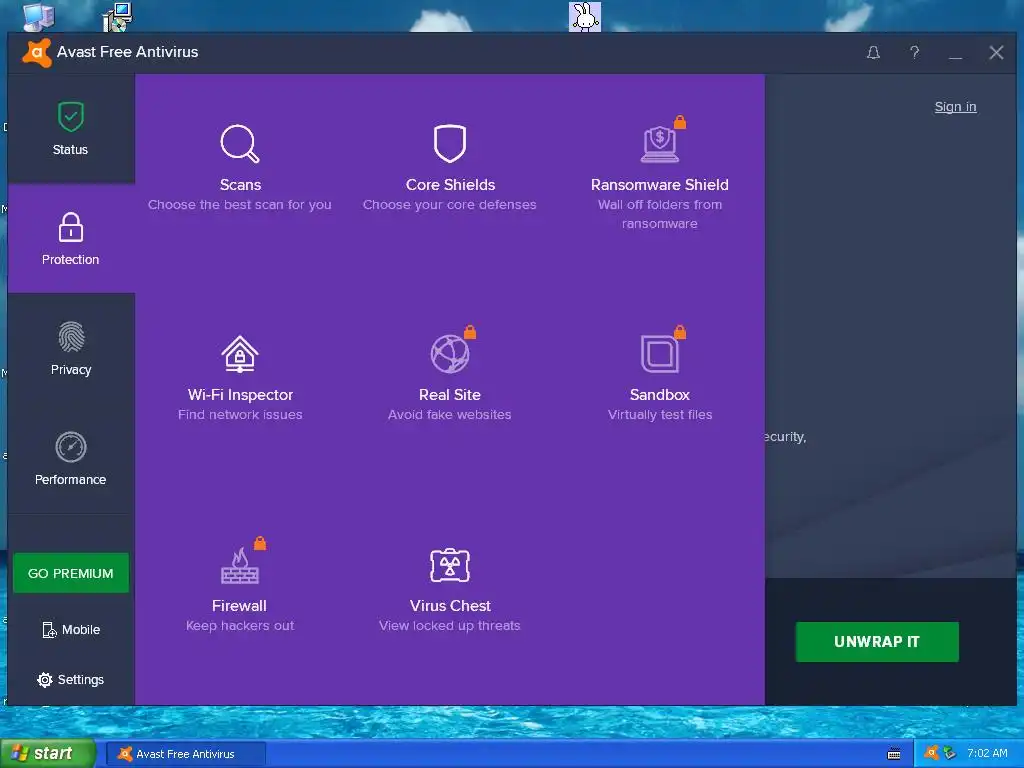This screenshot has width=1024, height=768.
Task: Click the Sandbox title text
Action: 660,395
